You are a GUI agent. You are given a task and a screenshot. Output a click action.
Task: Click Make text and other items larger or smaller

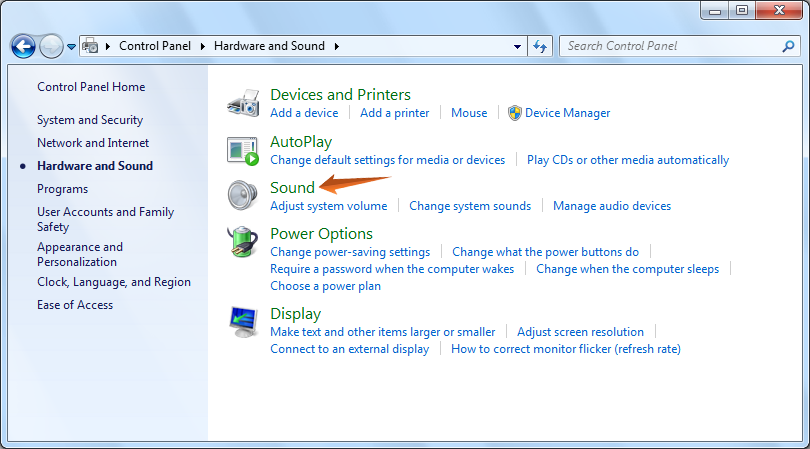(x=383, y=332)
